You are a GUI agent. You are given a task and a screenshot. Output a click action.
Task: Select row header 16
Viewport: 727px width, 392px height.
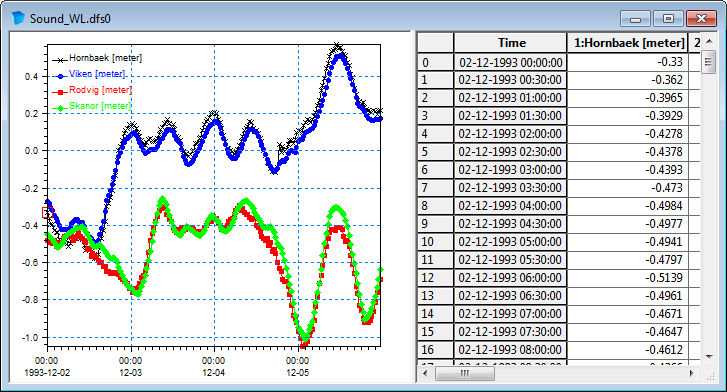coord(435,350)
